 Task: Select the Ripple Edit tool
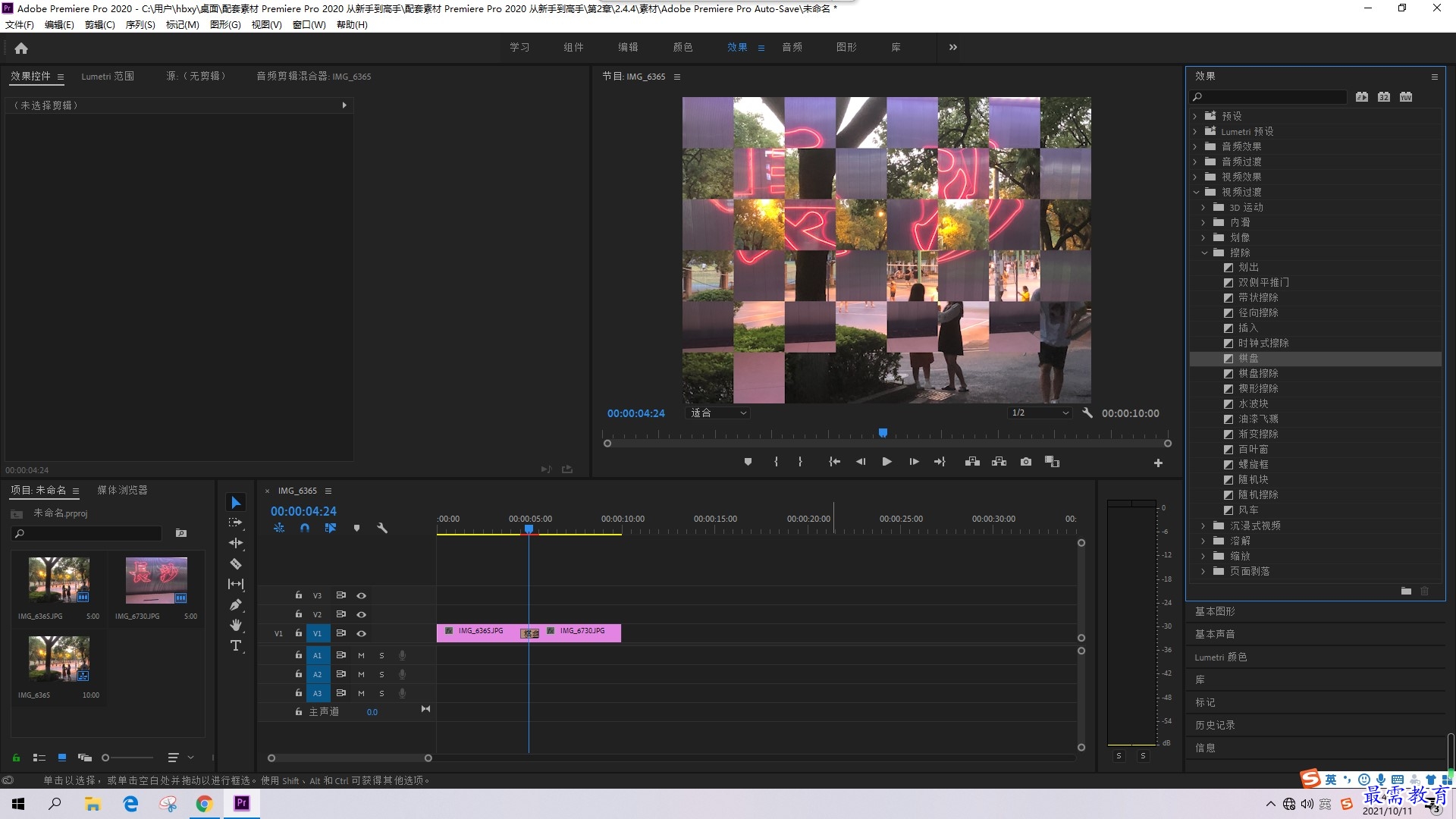[x=236, y=543]
